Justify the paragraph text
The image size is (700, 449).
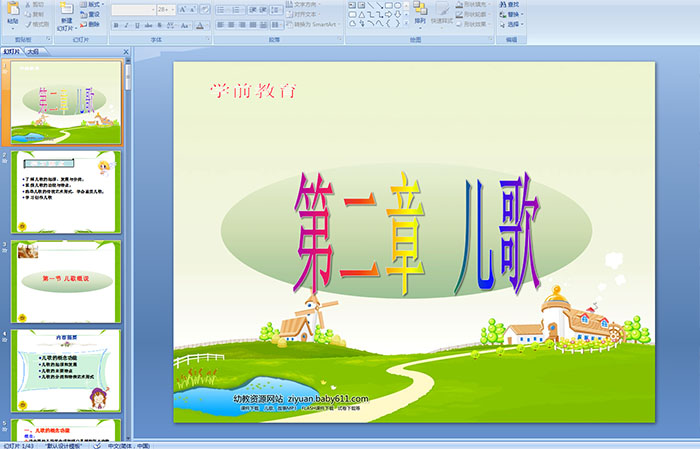(253, 25)
